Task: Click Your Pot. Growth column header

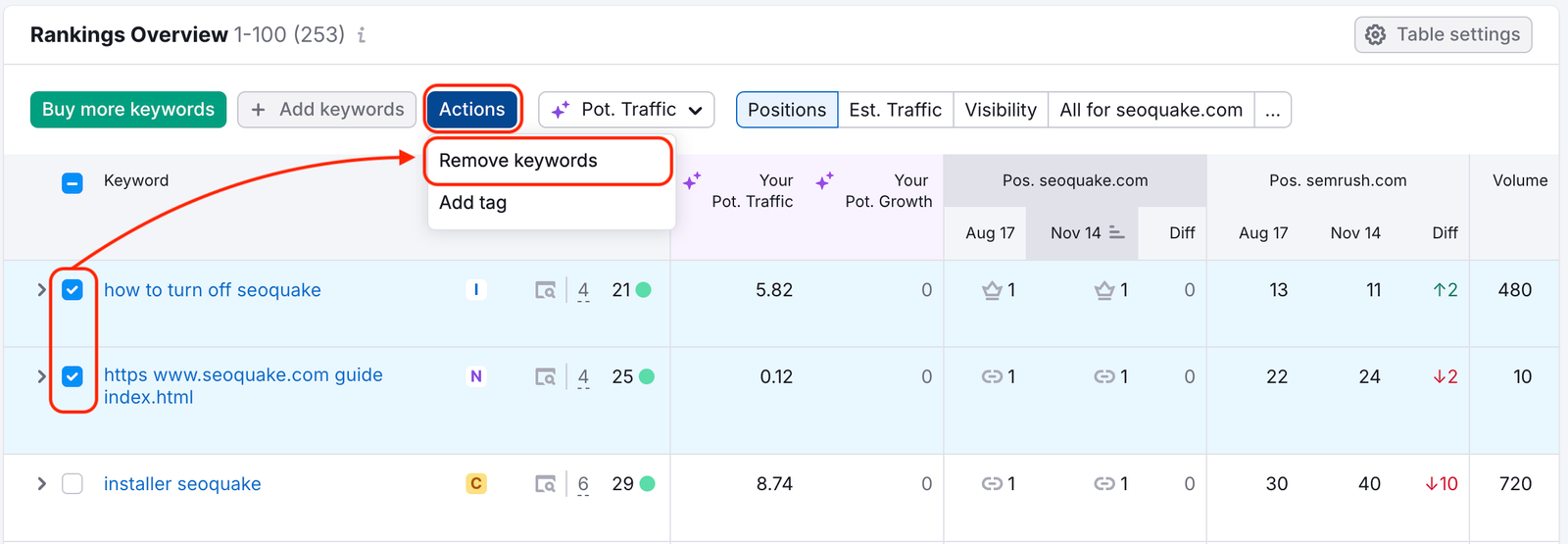Action: pyautogui.click(x=889, y=191)
